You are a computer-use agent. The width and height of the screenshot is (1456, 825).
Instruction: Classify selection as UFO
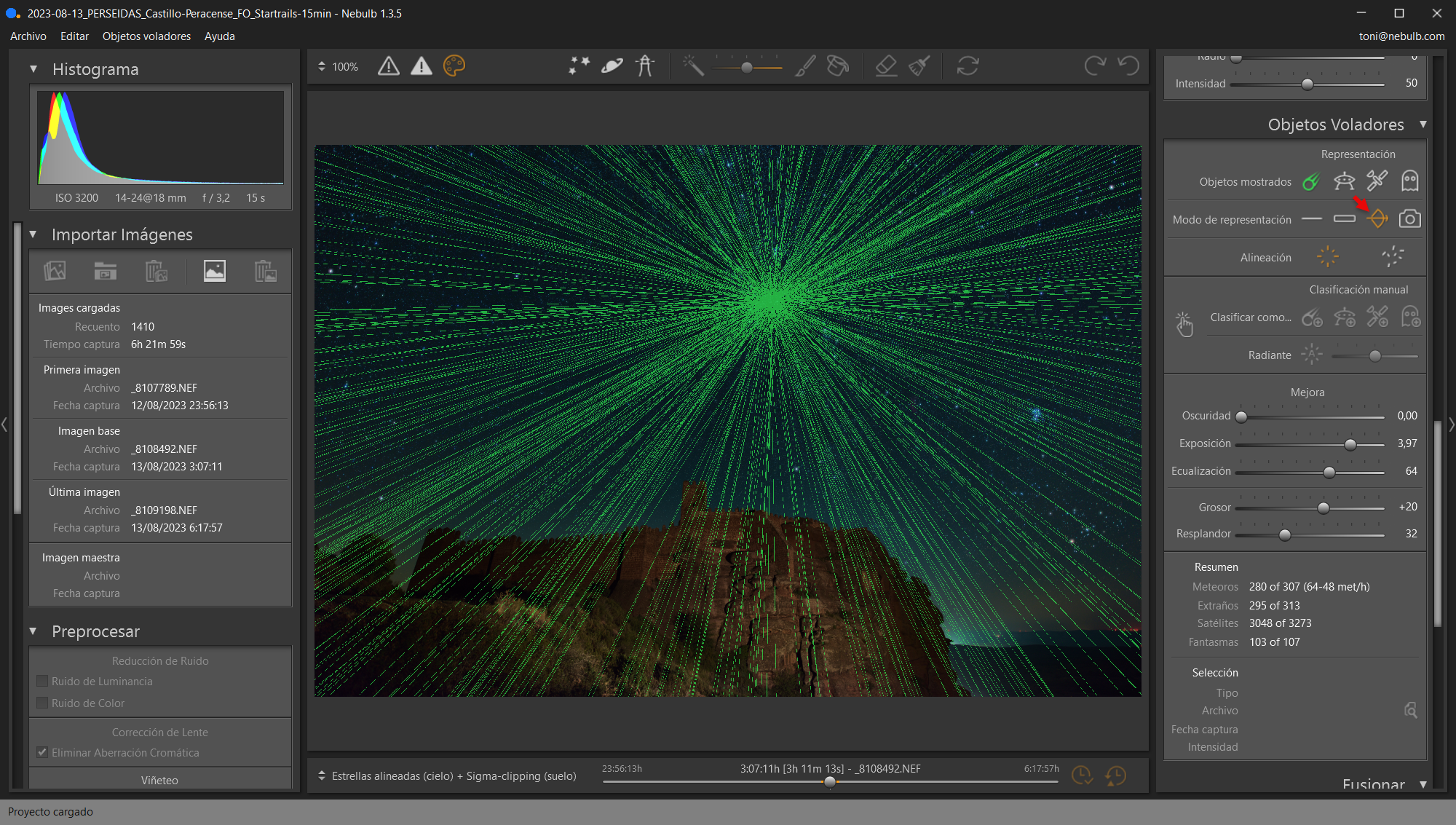point(1345,317)
